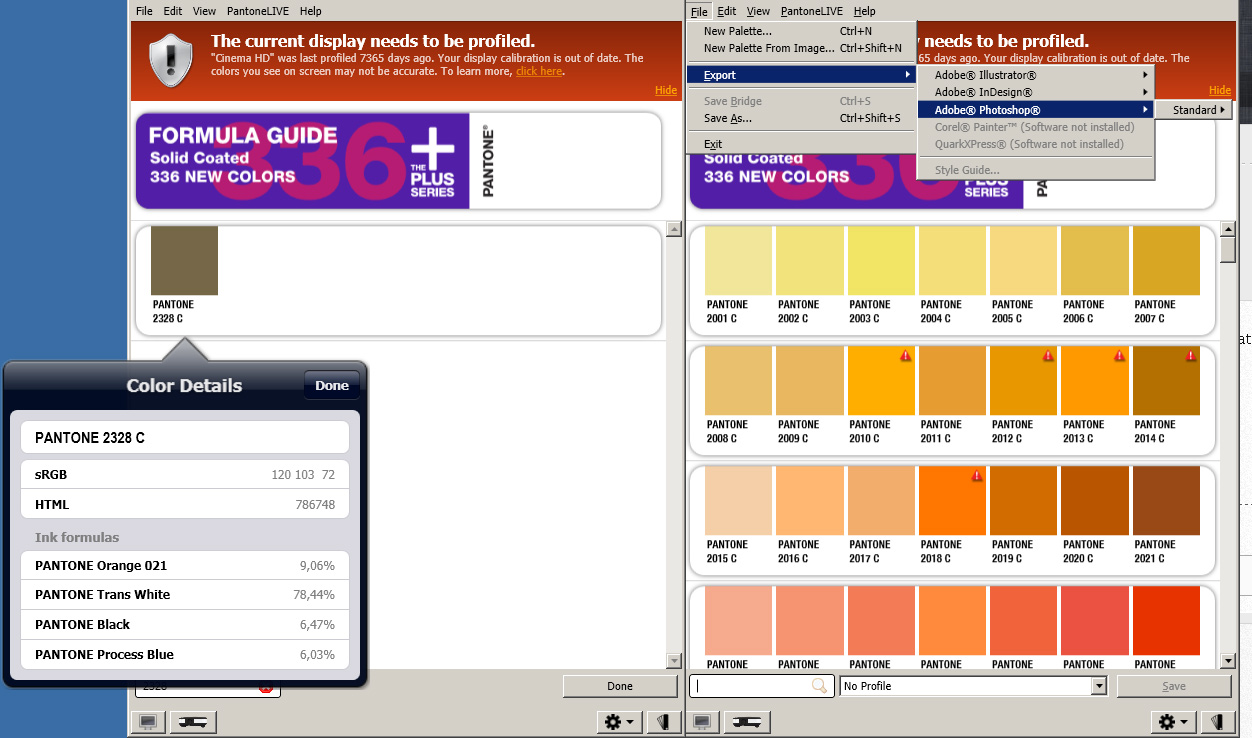1252x738 pixels.
Task: Choose Save As menu item
Action: tap(802, 118)
